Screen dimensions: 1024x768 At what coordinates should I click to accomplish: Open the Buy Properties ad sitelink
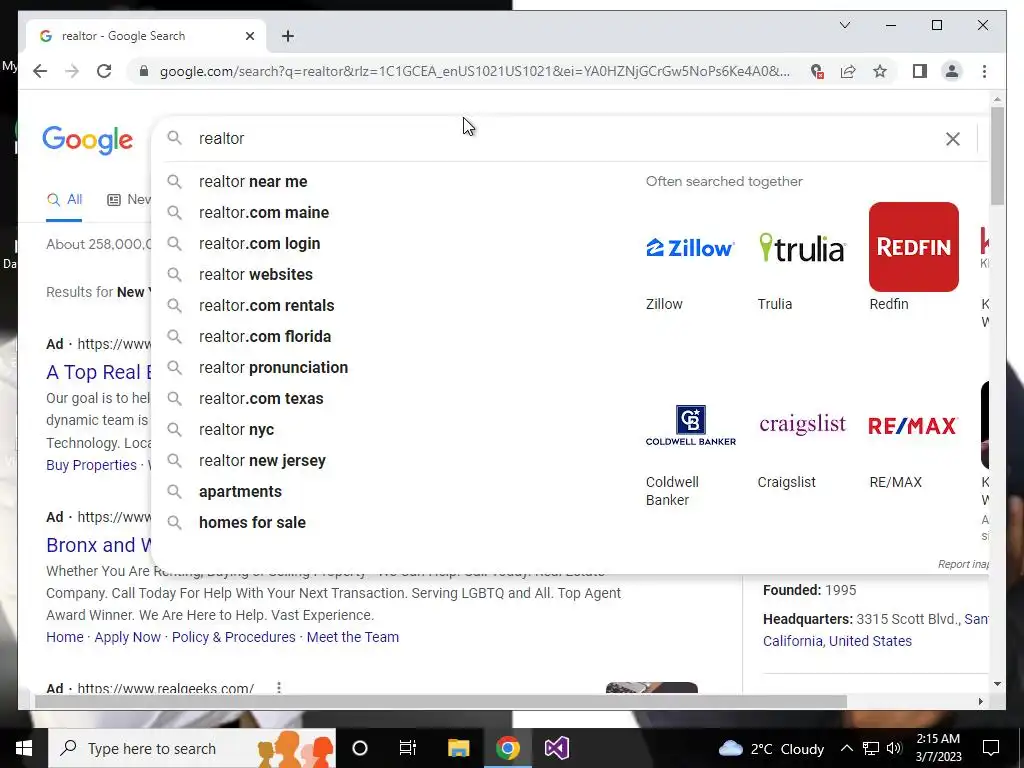(x=91, y=465)
